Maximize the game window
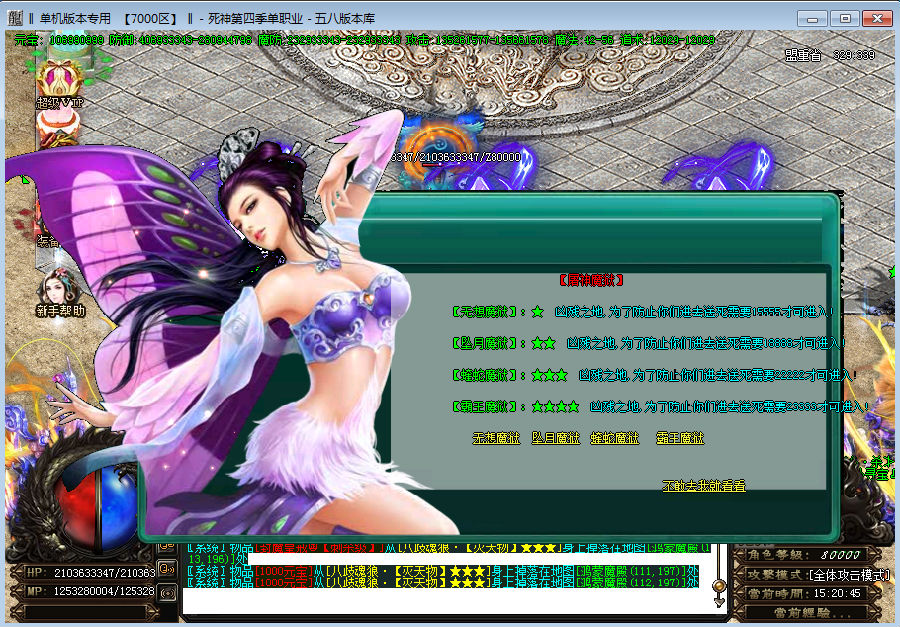The width and height of the screenshot is (900, 627). tap(845, 17)
